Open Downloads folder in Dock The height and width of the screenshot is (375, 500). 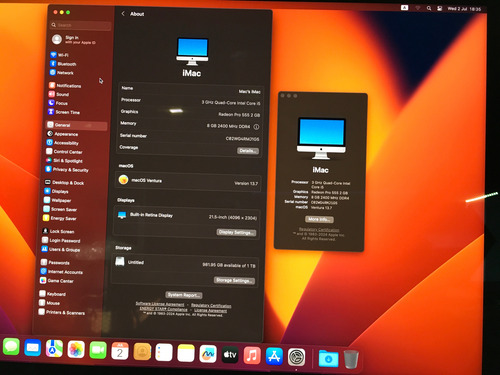tap(328, 359)
